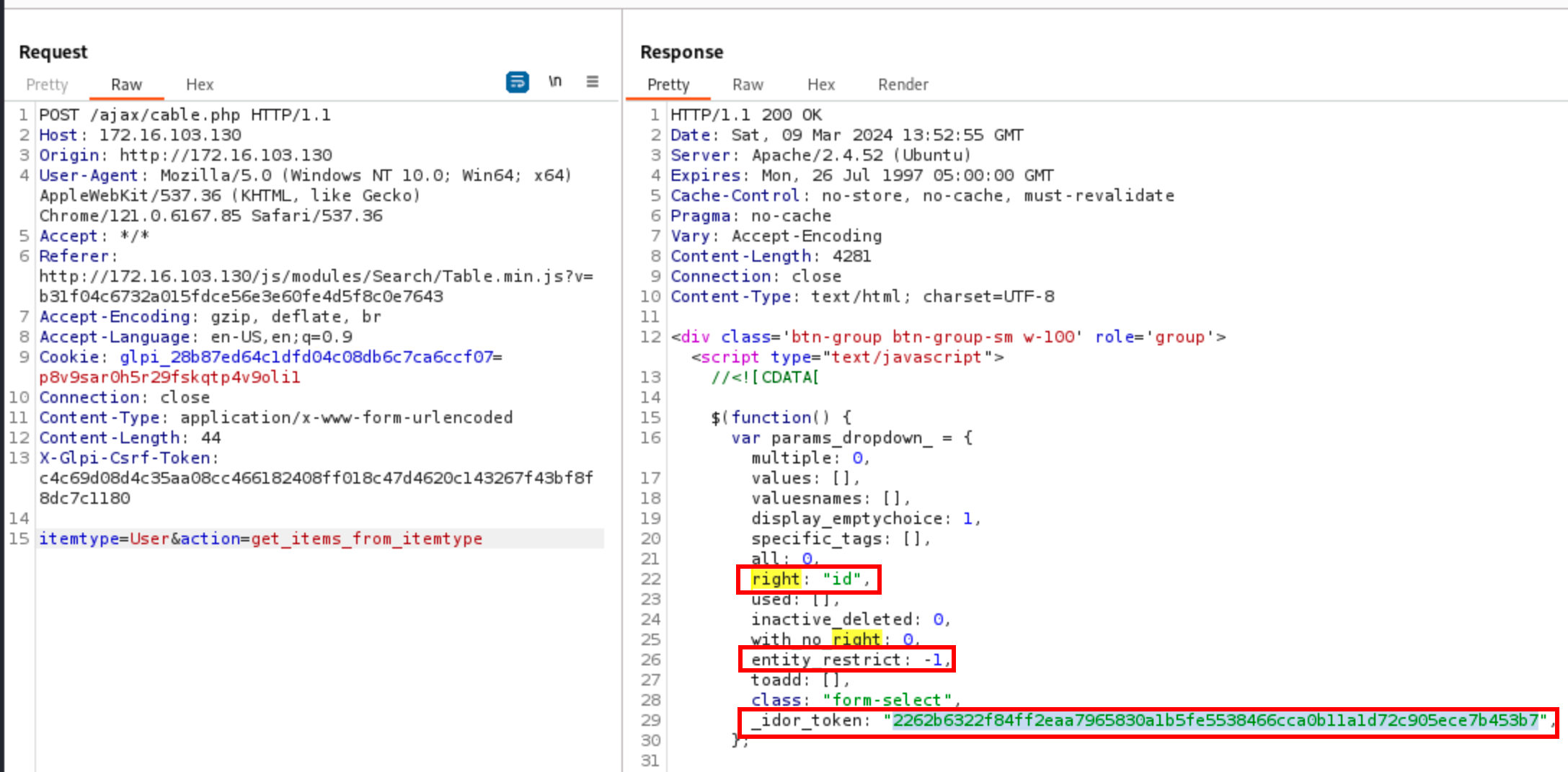
Task: Click the HTTP/1.1 200 OK status line
Action: point(746,115)
